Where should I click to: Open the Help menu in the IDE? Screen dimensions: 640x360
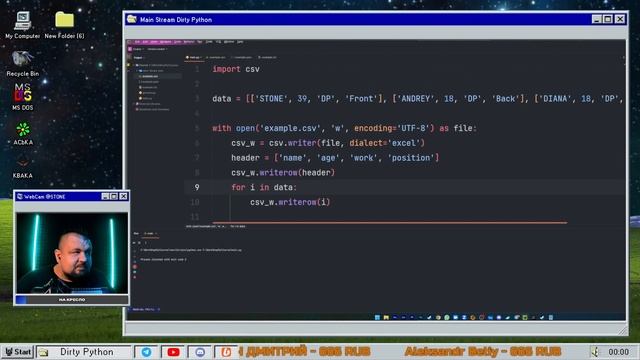pyautogui.click(x=240, y=42)
